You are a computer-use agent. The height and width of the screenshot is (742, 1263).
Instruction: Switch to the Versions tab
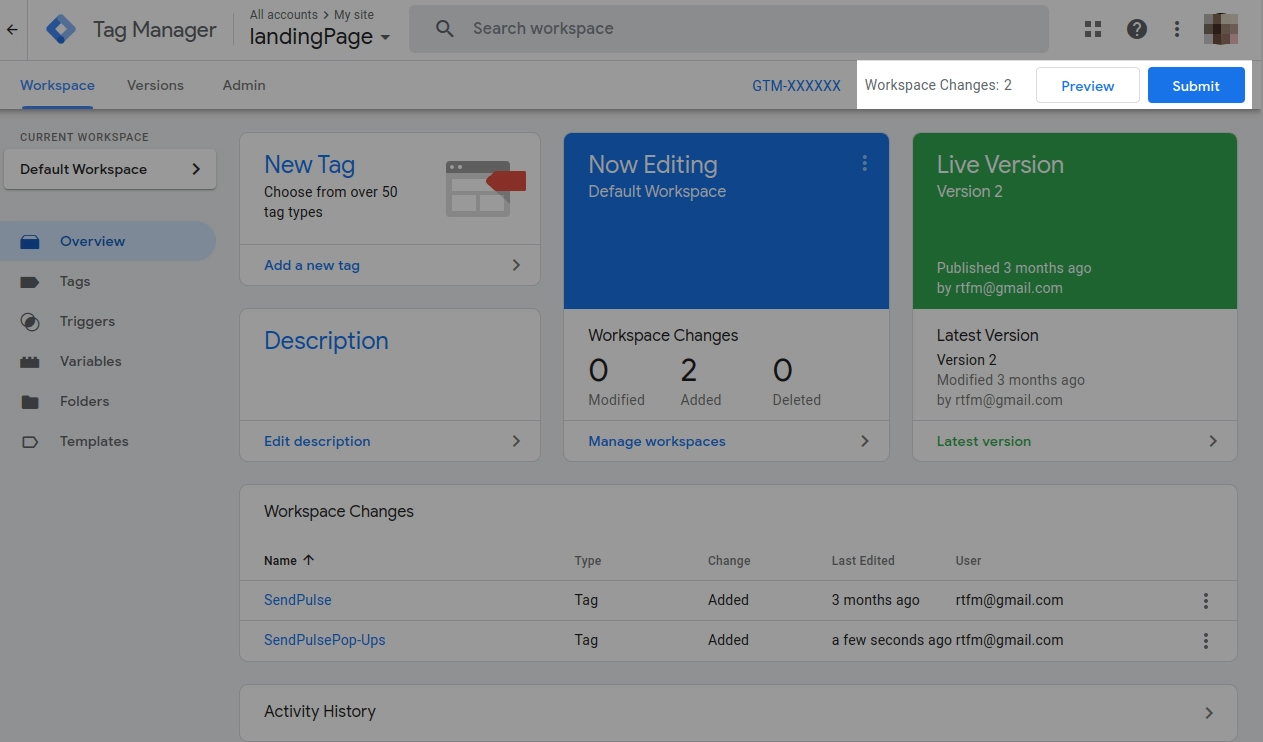155,85
